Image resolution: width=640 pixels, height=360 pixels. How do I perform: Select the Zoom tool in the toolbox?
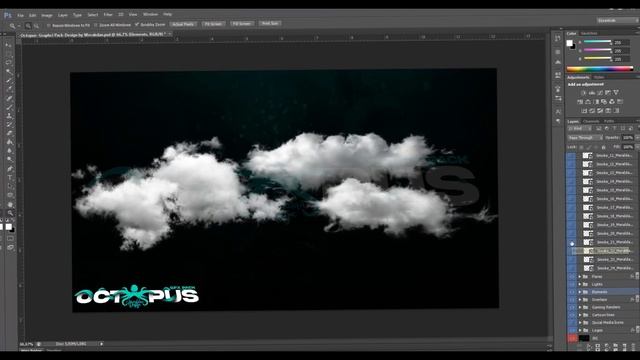tap(10, 213)
